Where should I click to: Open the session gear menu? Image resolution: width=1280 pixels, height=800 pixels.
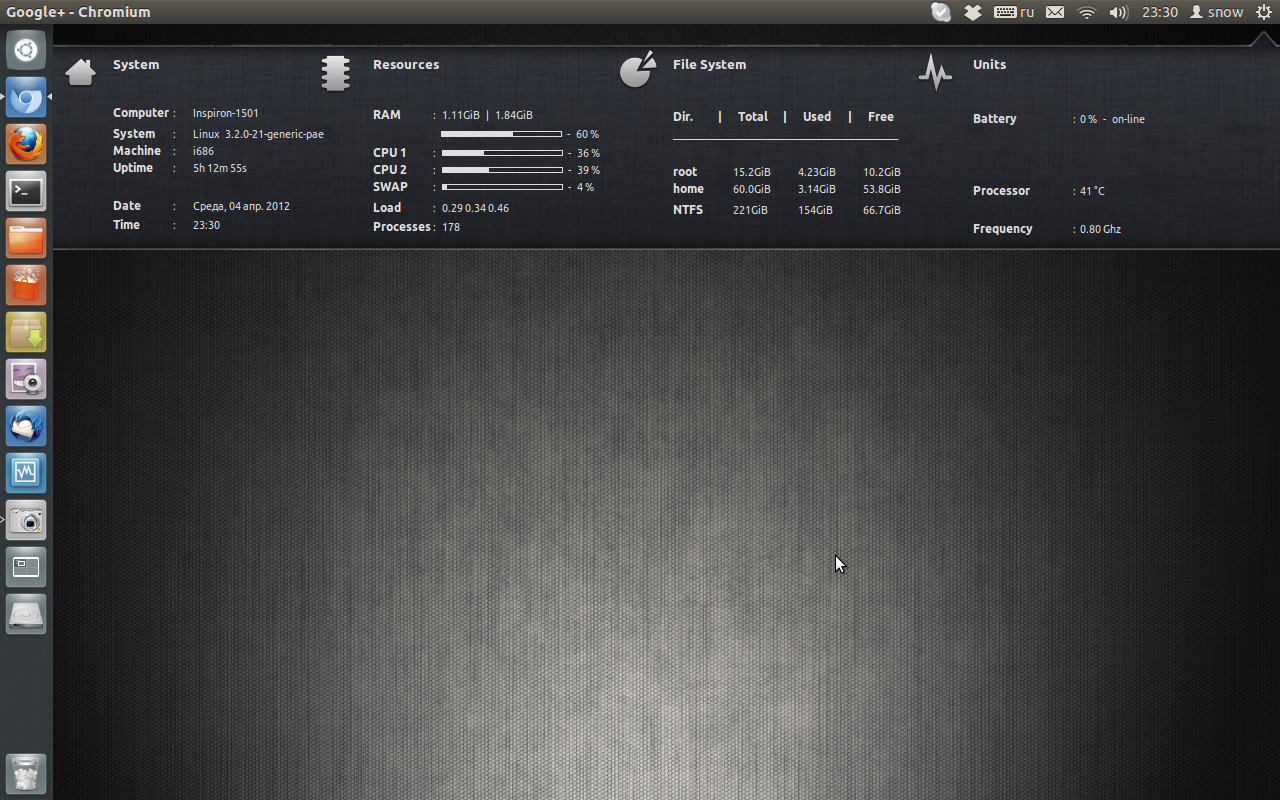point(1263,12)
